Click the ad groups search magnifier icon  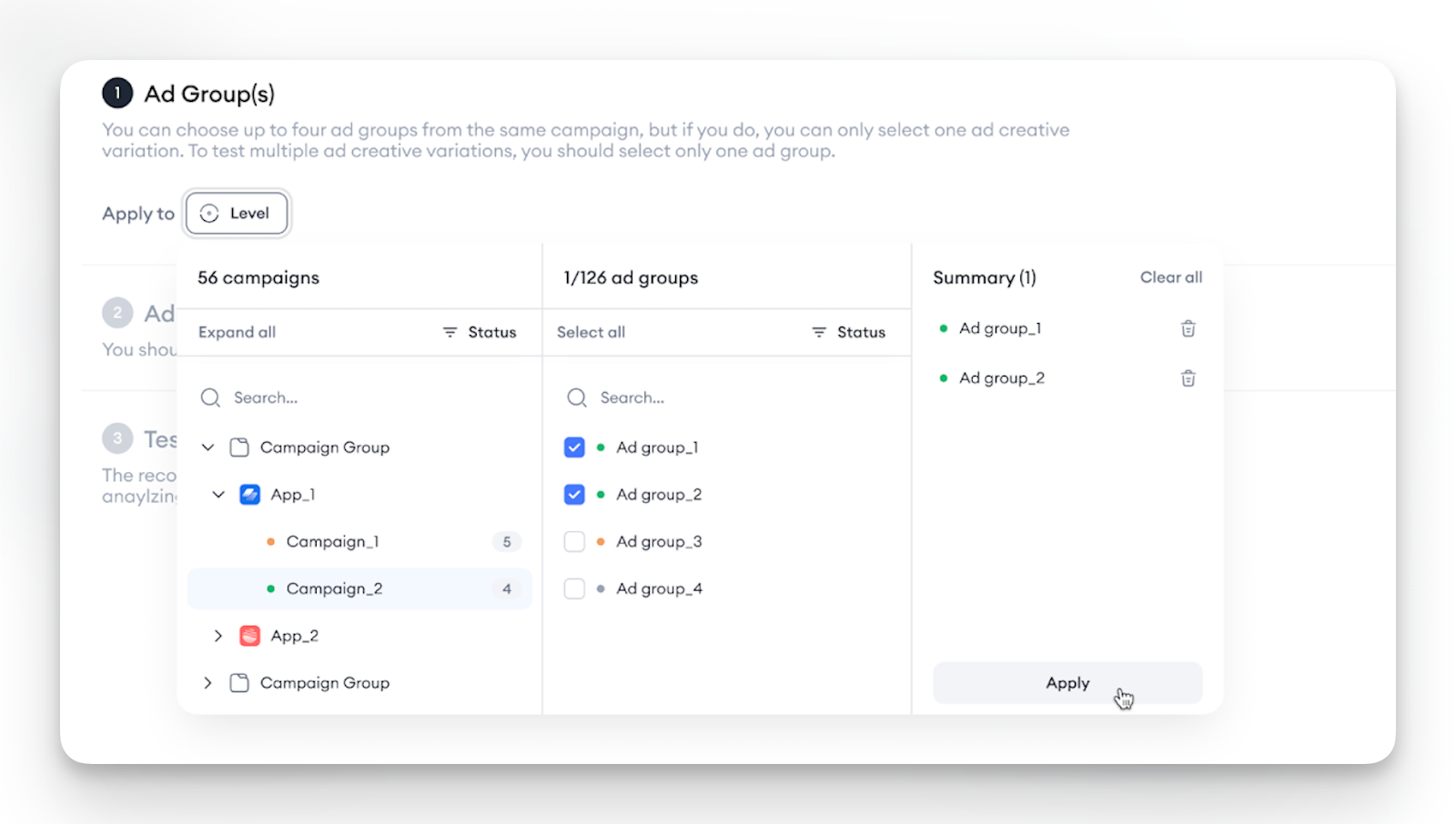577,397
